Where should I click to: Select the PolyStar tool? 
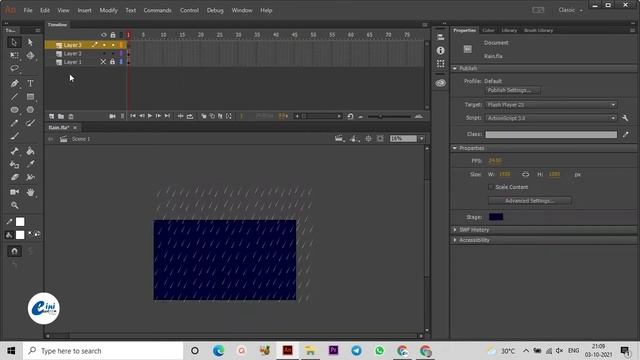(30, 110)
